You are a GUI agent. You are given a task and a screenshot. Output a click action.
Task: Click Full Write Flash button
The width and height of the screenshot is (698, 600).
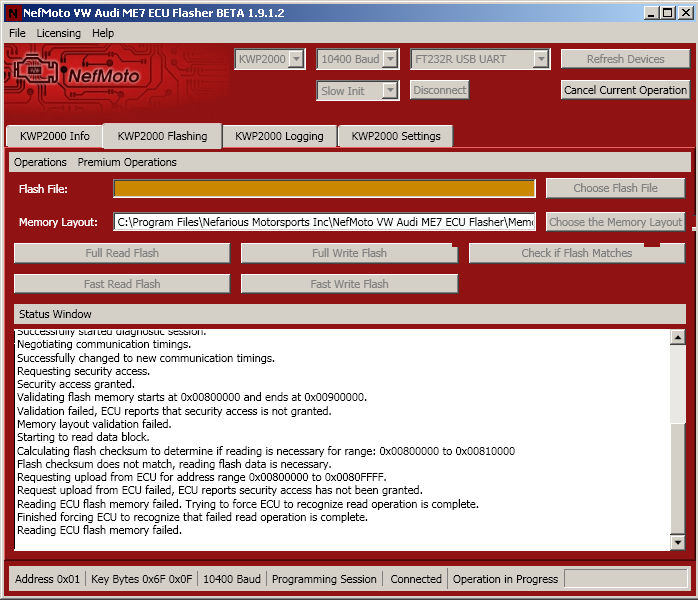(349, 253)
